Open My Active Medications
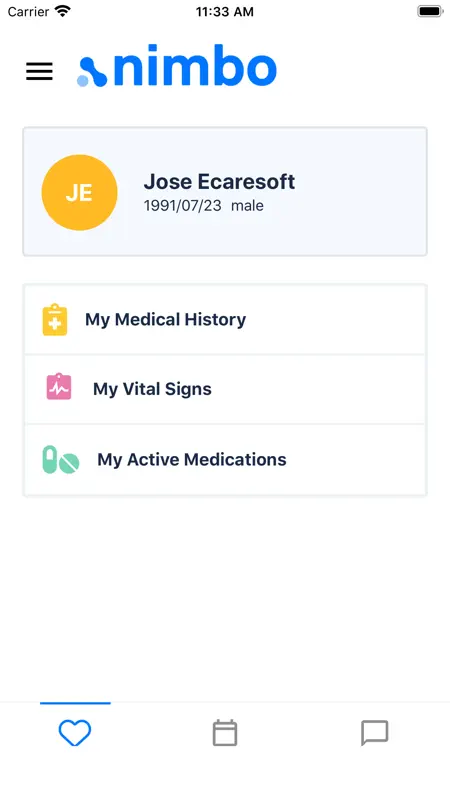450x800 pixels. click(225, 459)
